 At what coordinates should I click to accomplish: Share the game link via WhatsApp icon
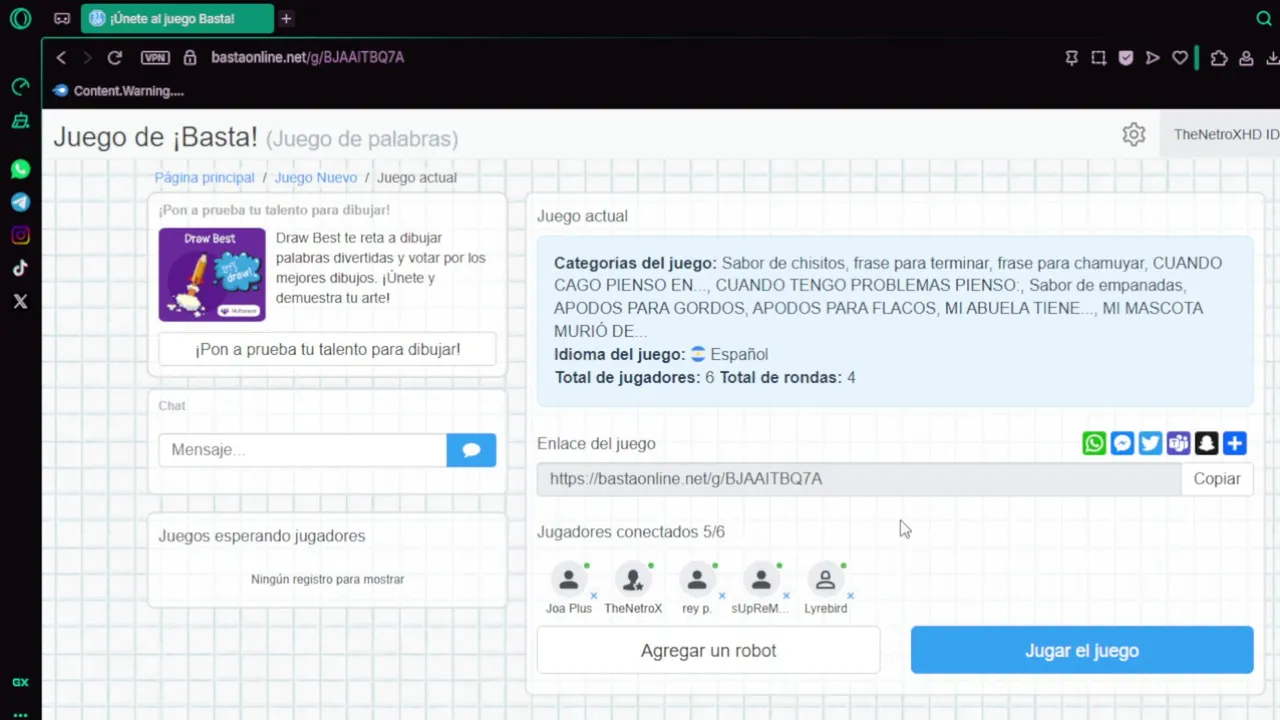pyautogui.click(x=1094, y=443)
